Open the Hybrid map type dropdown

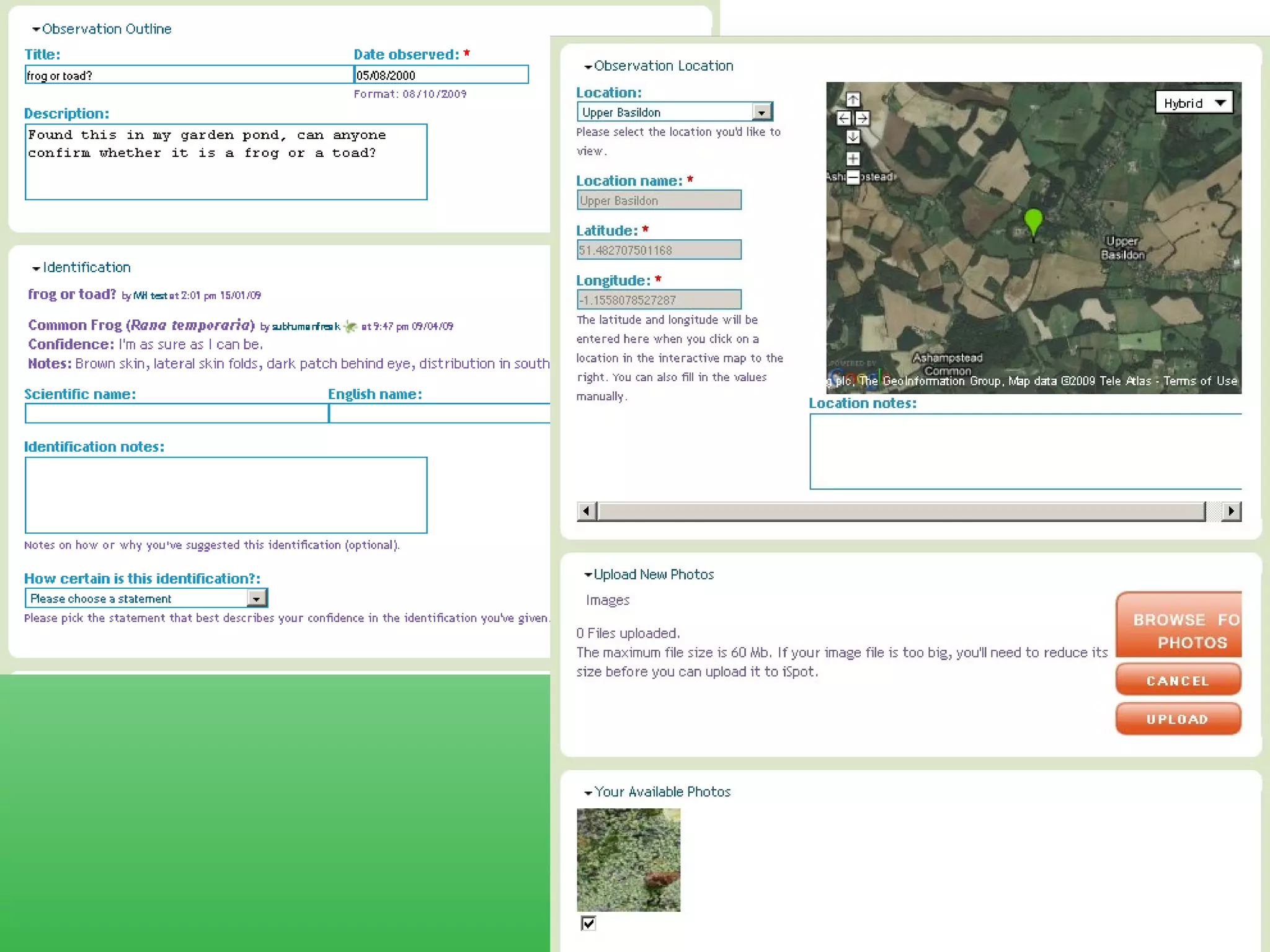click(1194, 103)
